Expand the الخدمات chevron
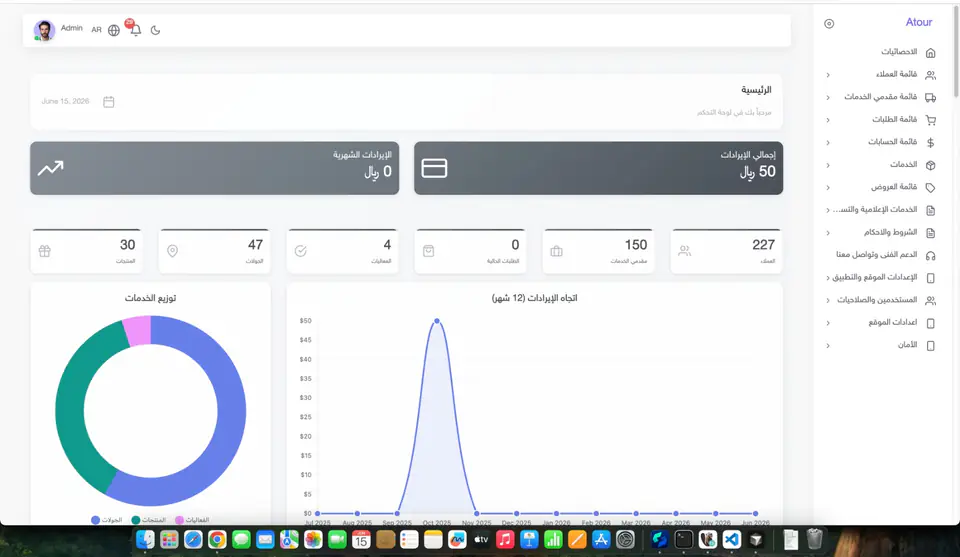The image size is (960, 557). coord(828,165)
